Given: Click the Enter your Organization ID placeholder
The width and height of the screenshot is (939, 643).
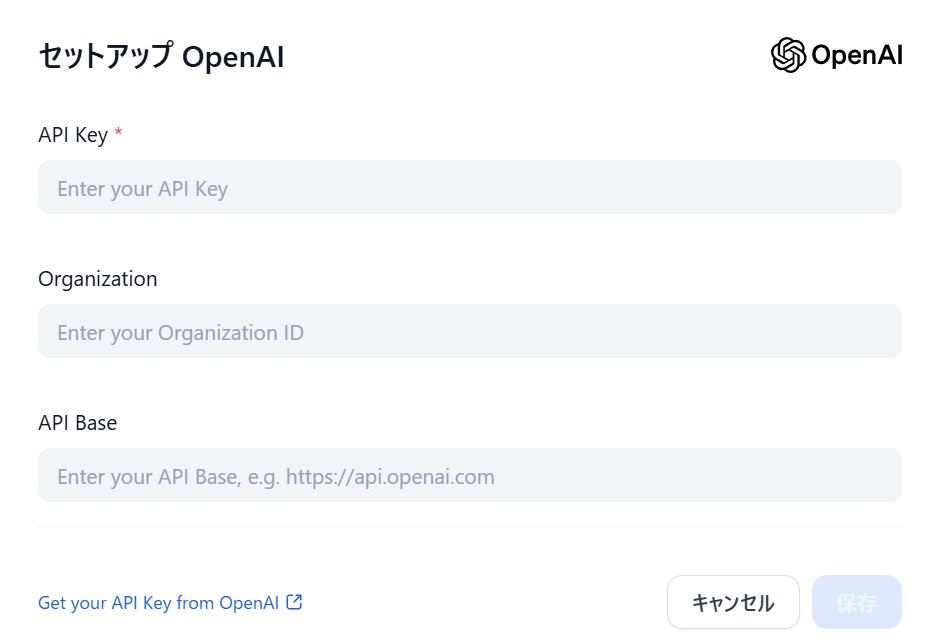Looking at the screenshot, I should pyautogui.click(x=181, y=333).
